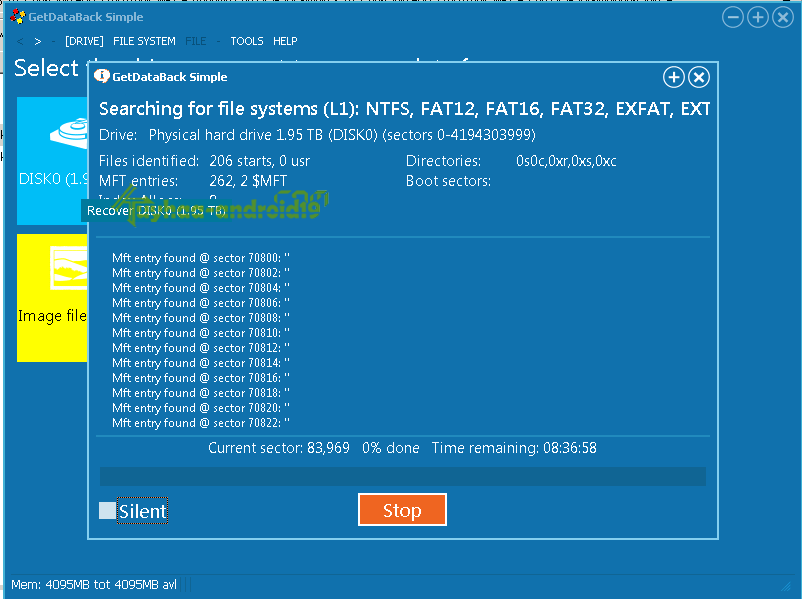Screen dimensions: 802x599
Task: Enable the Silent checkbox
Action: pos(107,511)
